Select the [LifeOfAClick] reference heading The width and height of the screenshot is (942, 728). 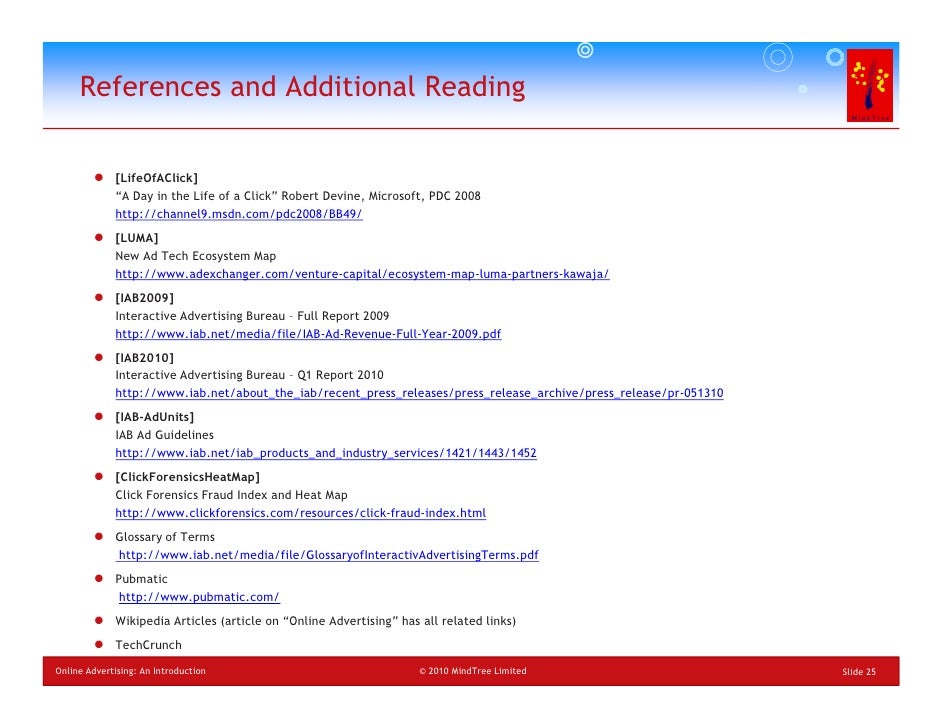(x=156, y=178)
